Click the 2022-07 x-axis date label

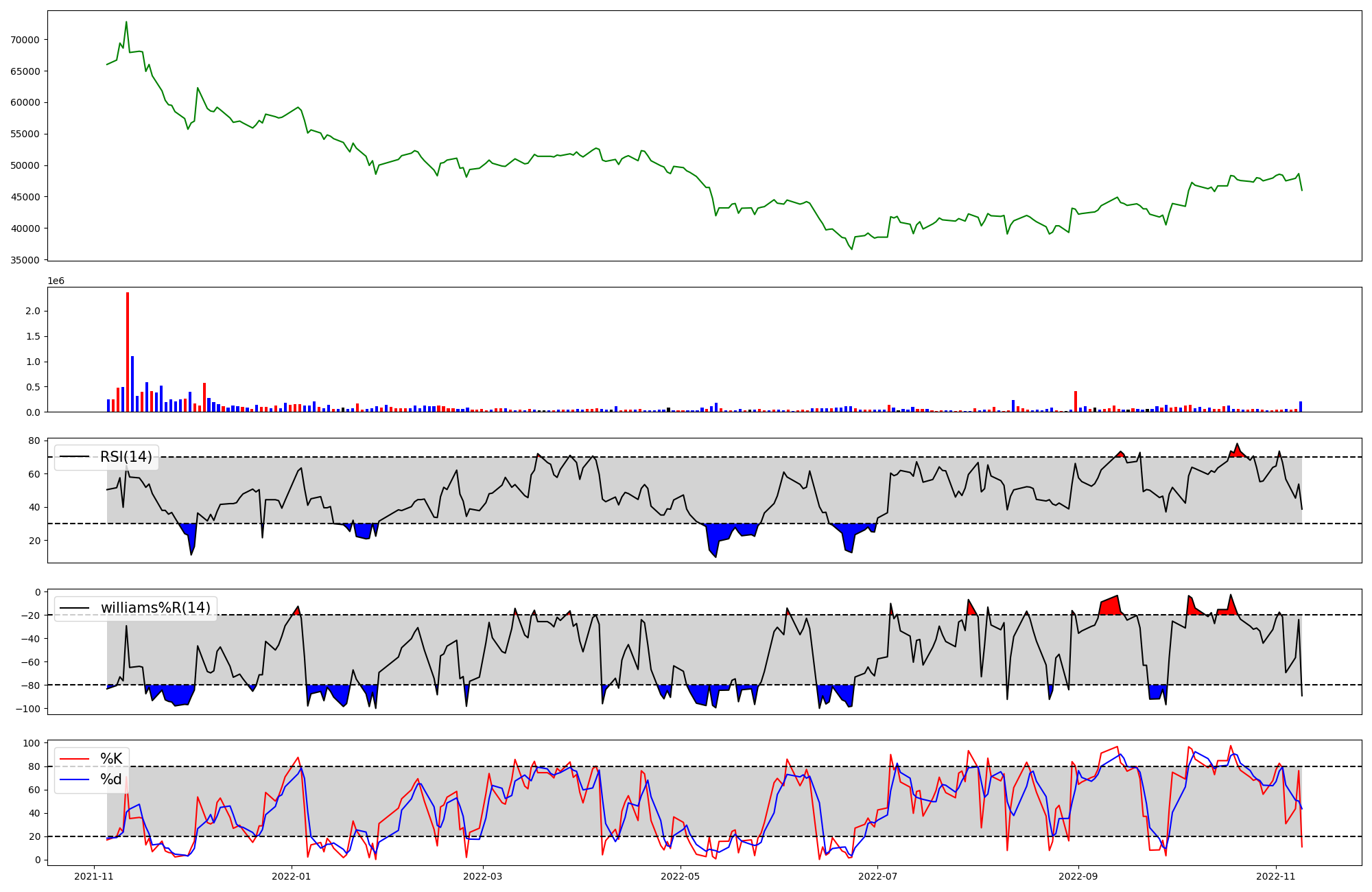[x=877, y=876]
